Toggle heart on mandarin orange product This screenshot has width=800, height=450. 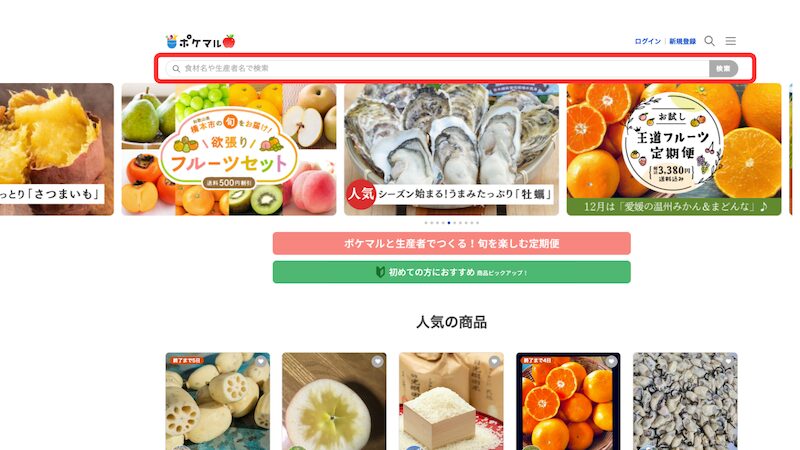pyautogui.click(x=611, y=361)
